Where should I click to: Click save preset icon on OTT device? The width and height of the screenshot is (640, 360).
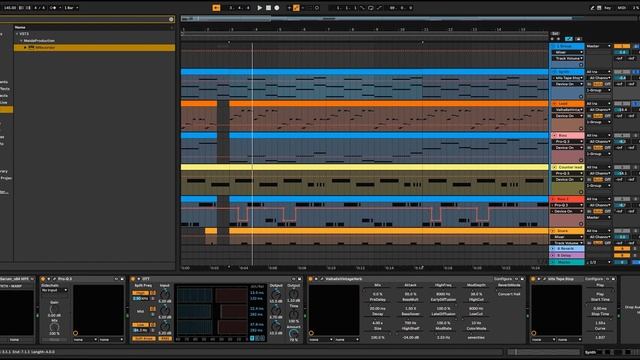coord(300,279)
